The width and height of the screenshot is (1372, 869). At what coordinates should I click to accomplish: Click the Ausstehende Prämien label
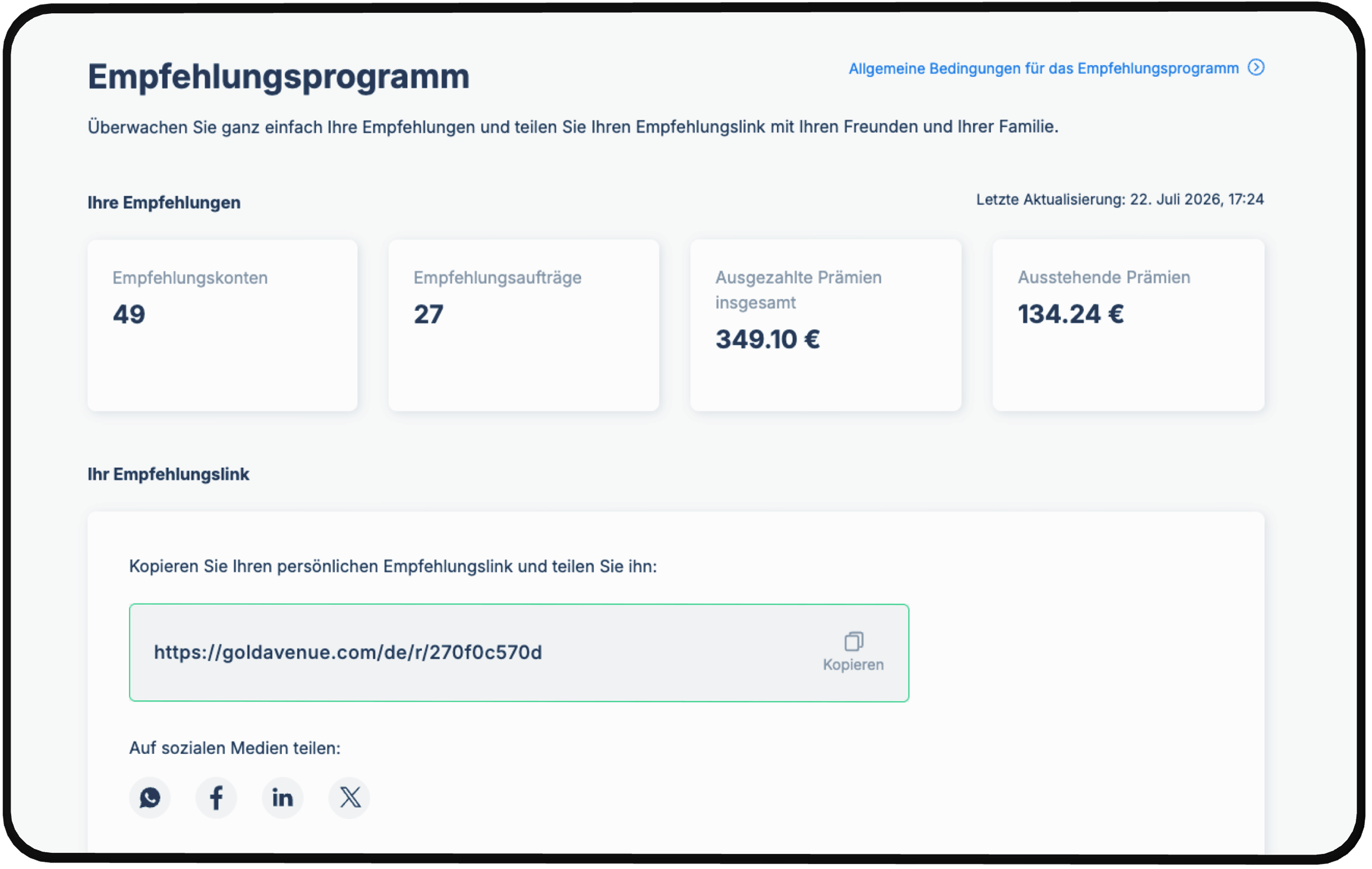(x=1105, y=278)
